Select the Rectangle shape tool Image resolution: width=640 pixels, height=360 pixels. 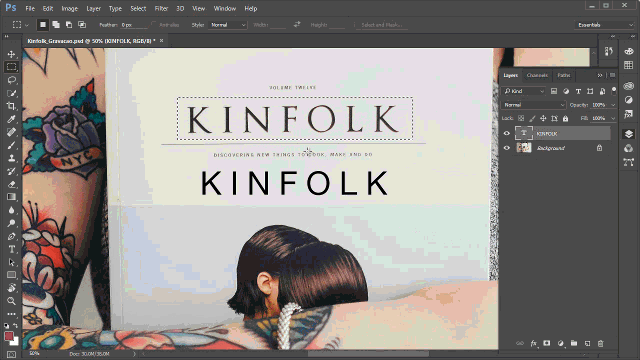click(x=11, y=275)
